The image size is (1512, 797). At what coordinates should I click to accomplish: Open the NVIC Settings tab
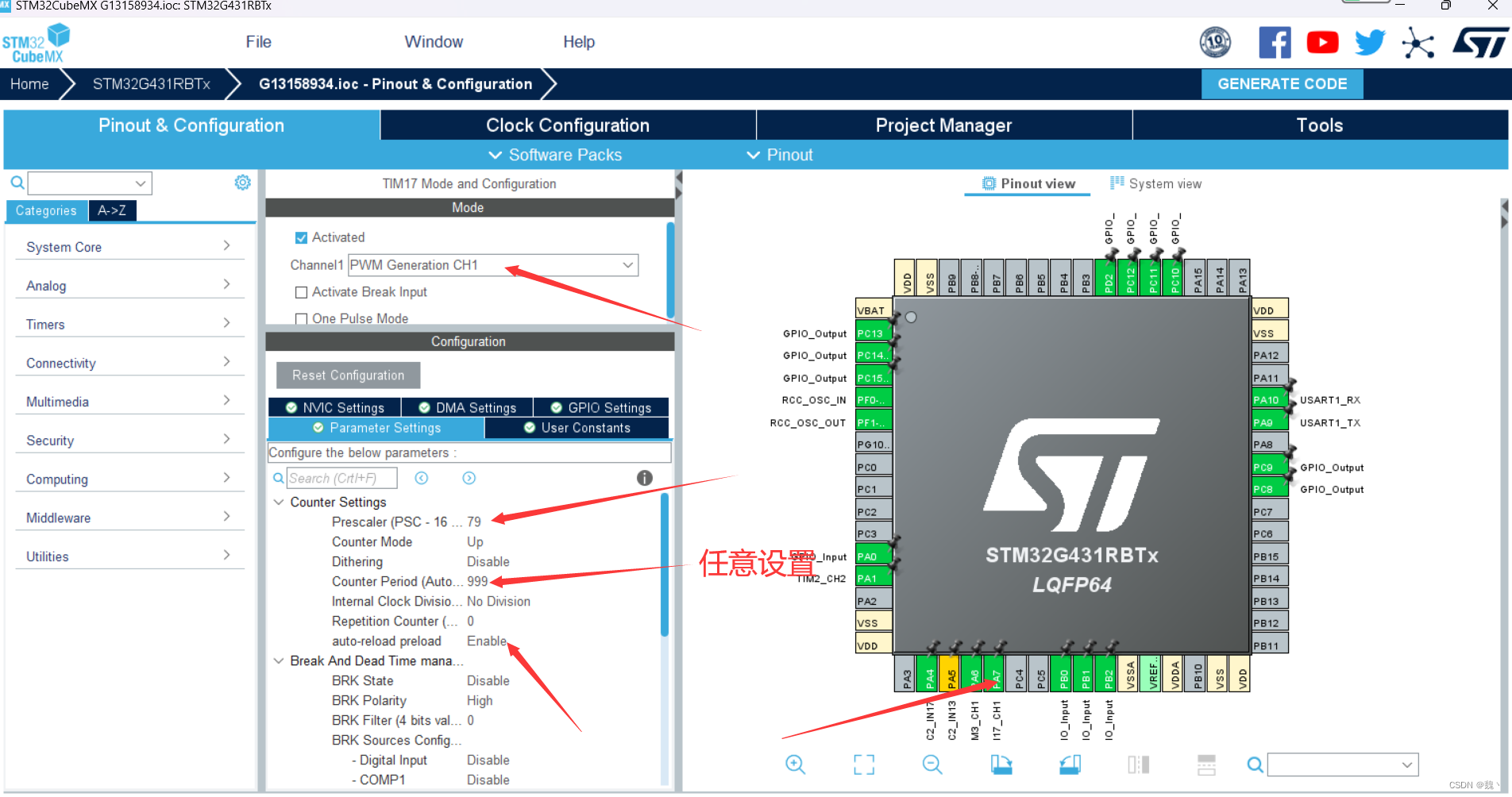(x=334, y=407)
